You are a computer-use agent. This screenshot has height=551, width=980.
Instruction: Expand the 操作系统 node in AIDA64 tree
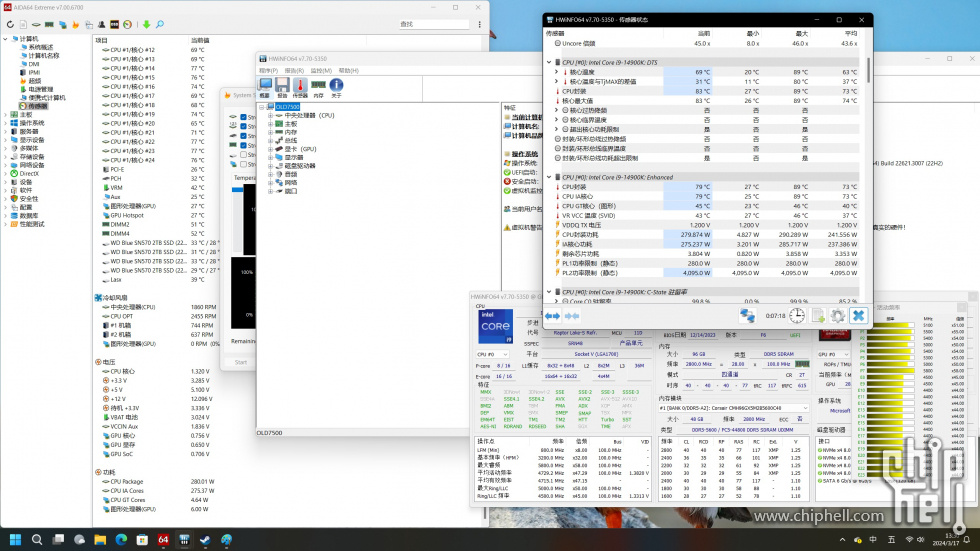click(6, 123)
